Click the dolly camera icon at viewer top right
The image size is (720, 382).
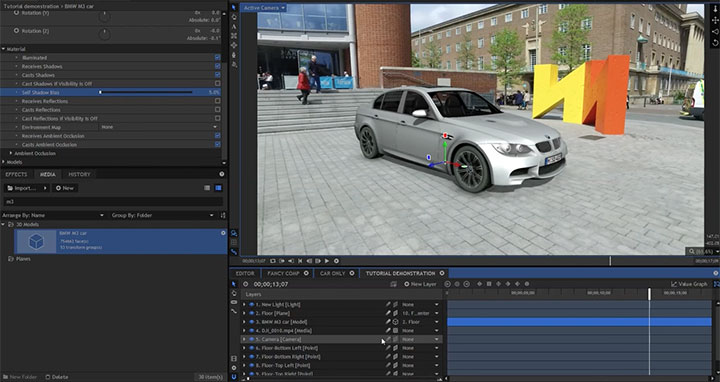tap(715, 9)
